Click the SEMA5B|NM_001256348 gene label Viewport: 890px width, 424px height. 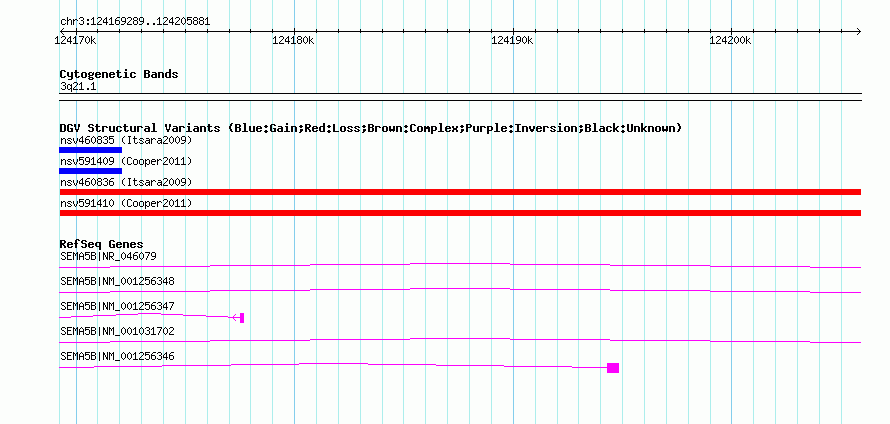point(117,281)
